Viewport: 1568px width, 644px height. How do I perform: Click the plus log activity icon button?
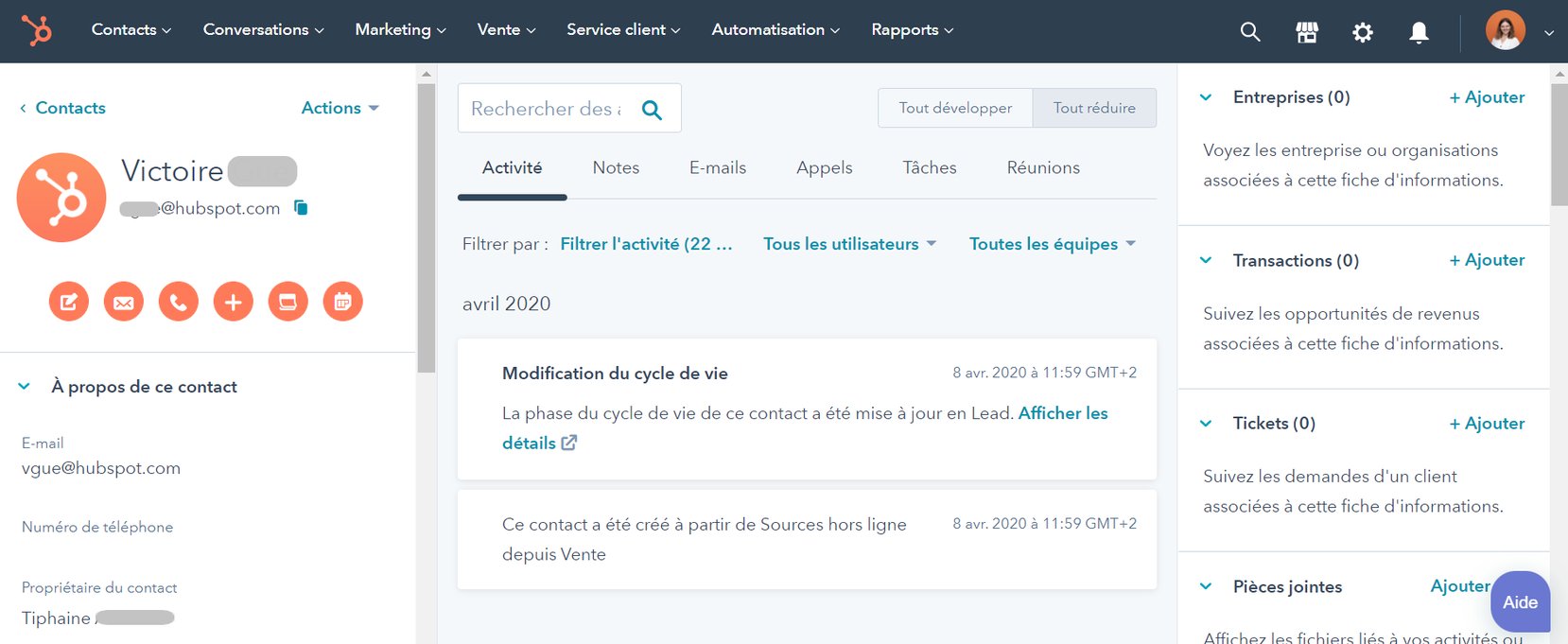[x=234, y=302]
